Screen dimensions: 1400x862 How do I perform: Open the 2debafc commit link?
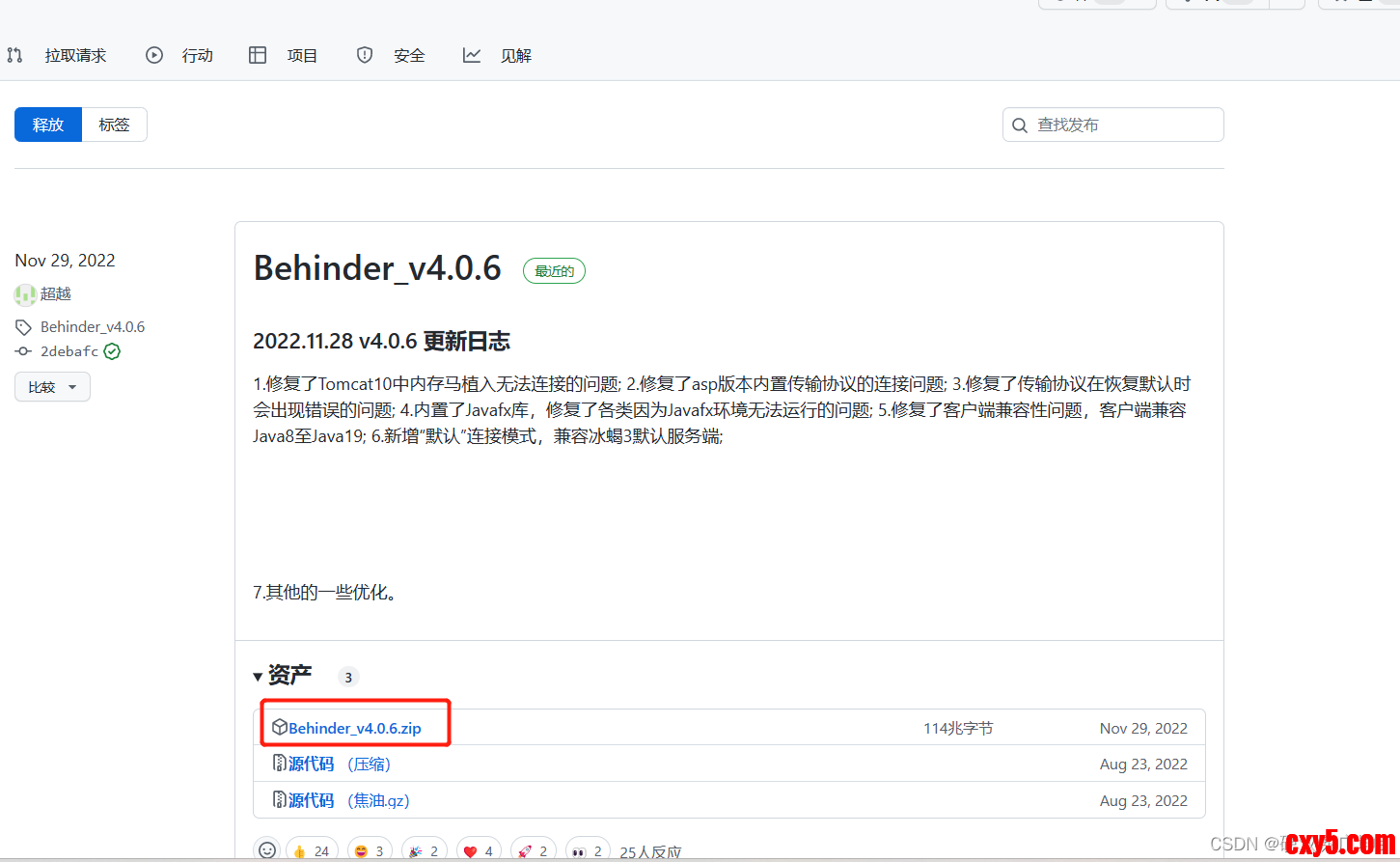69,351
